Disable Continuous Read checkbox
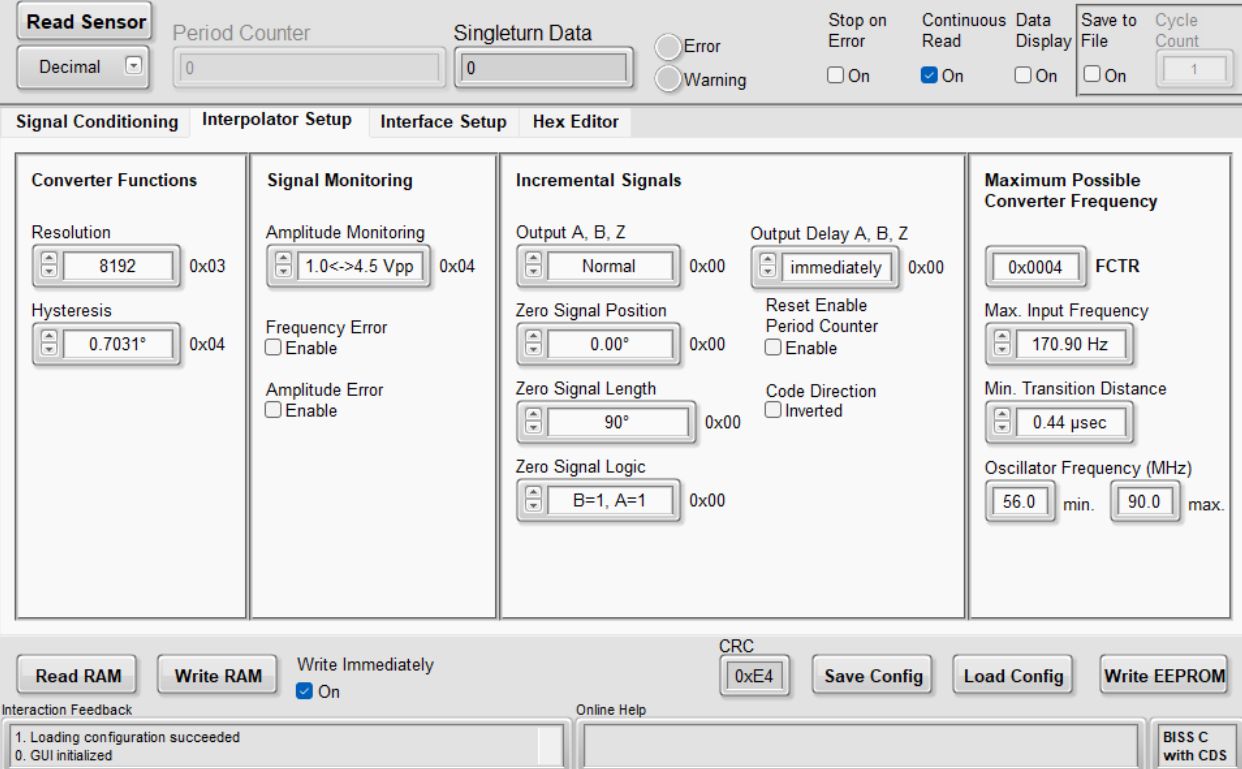 [930, 76]
